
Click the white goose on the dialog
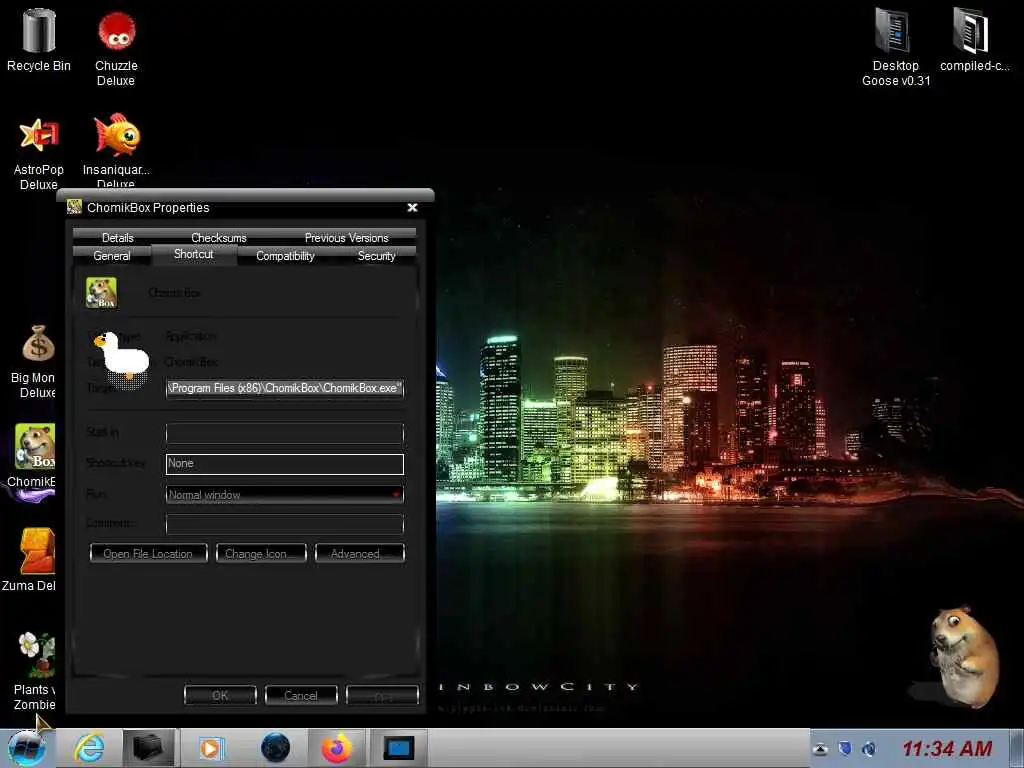click(123, 357)
